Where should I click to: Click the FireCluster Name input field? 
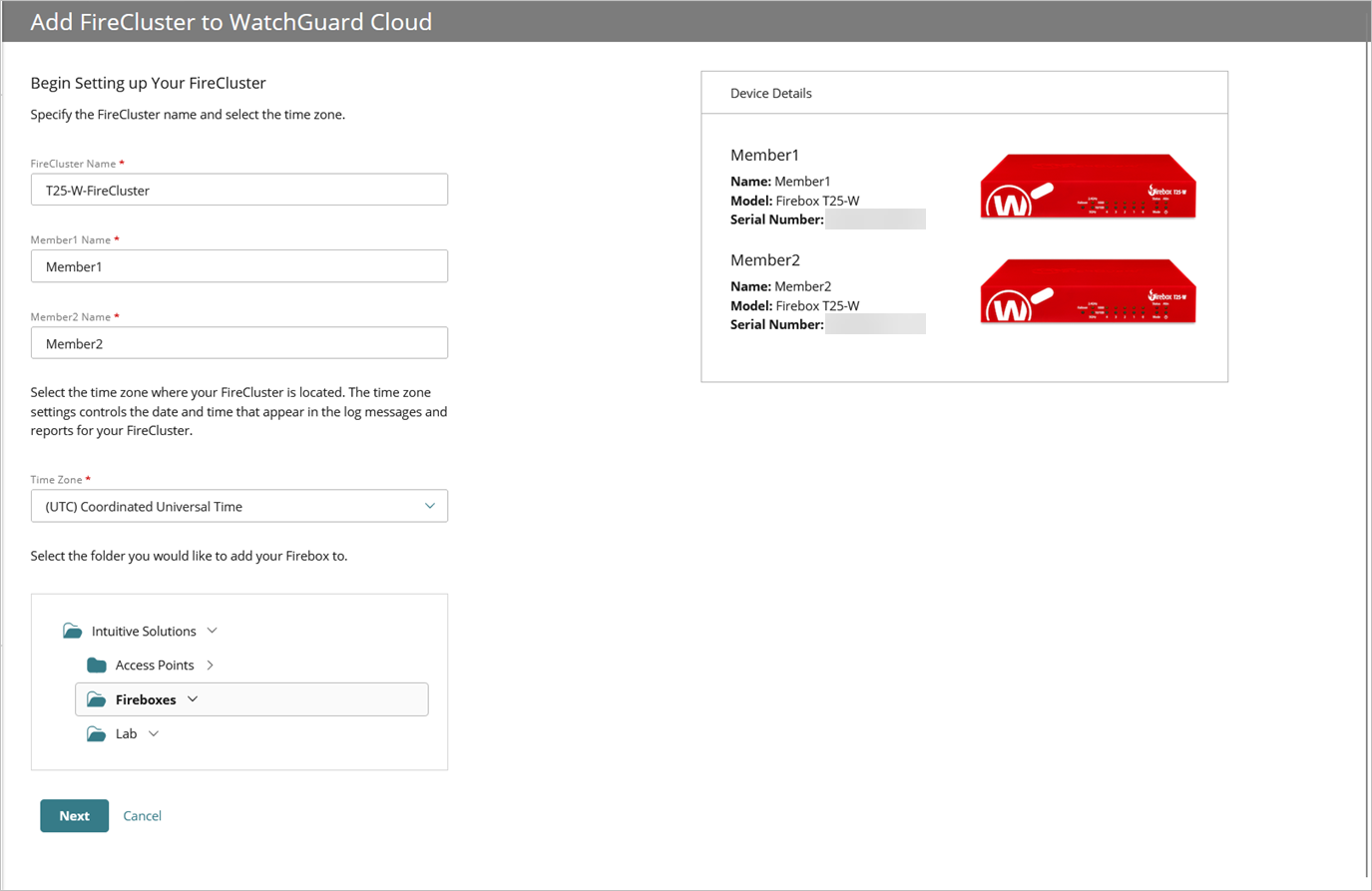(238, 190)
